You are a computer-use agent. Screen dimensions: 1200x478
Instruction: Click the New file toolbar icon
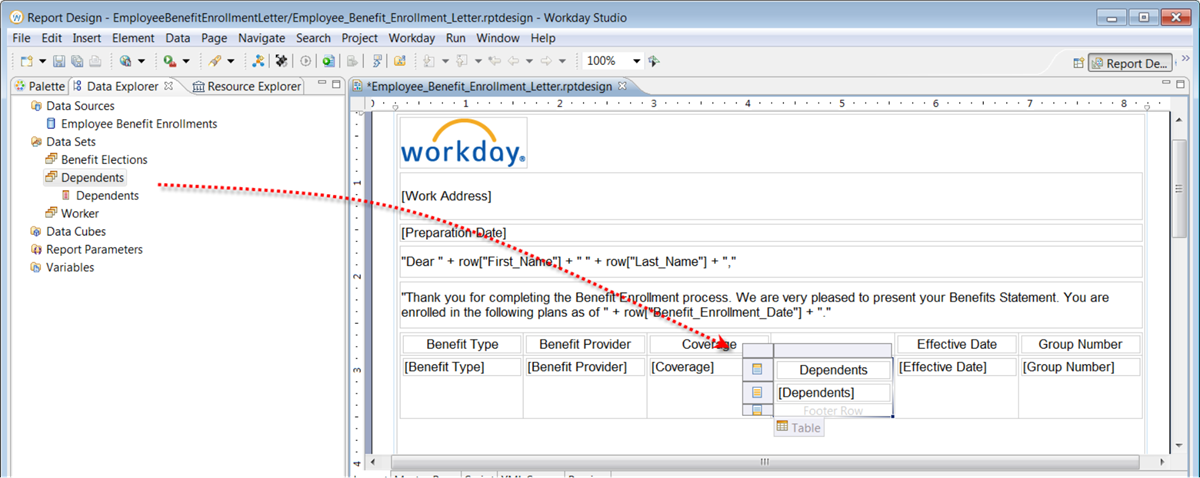[25, 61]
